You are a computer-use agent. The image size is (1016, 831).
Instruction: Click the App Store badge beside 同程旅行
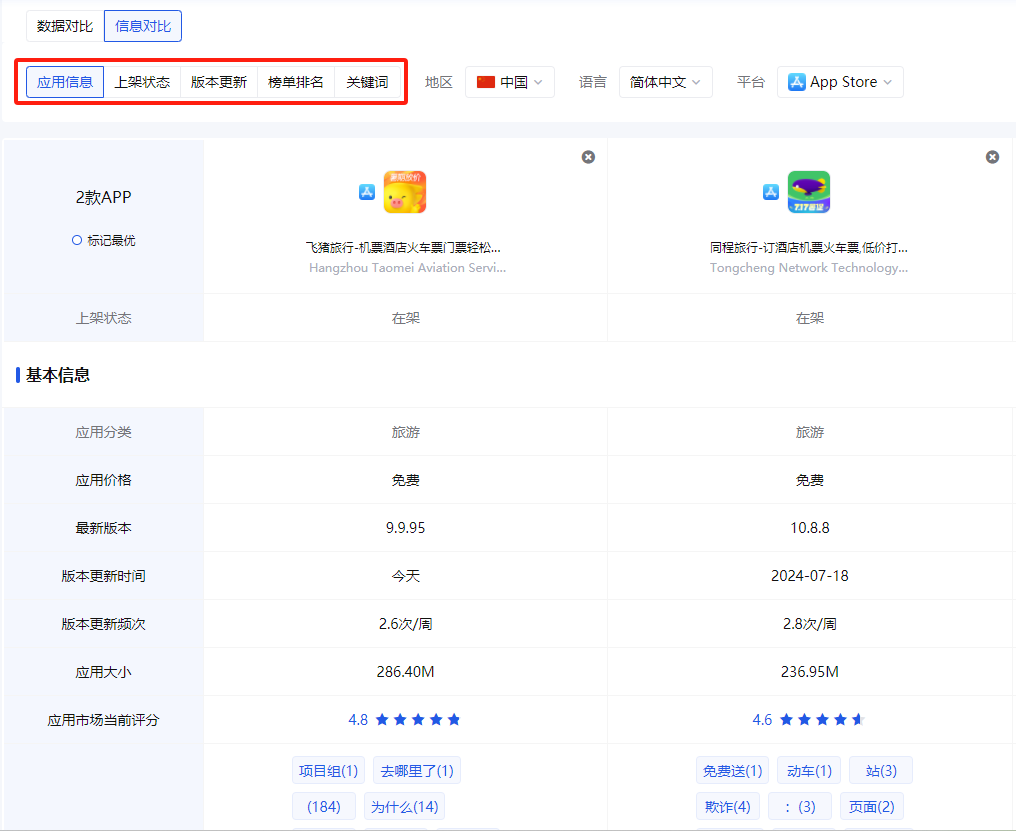pos(771,192)
